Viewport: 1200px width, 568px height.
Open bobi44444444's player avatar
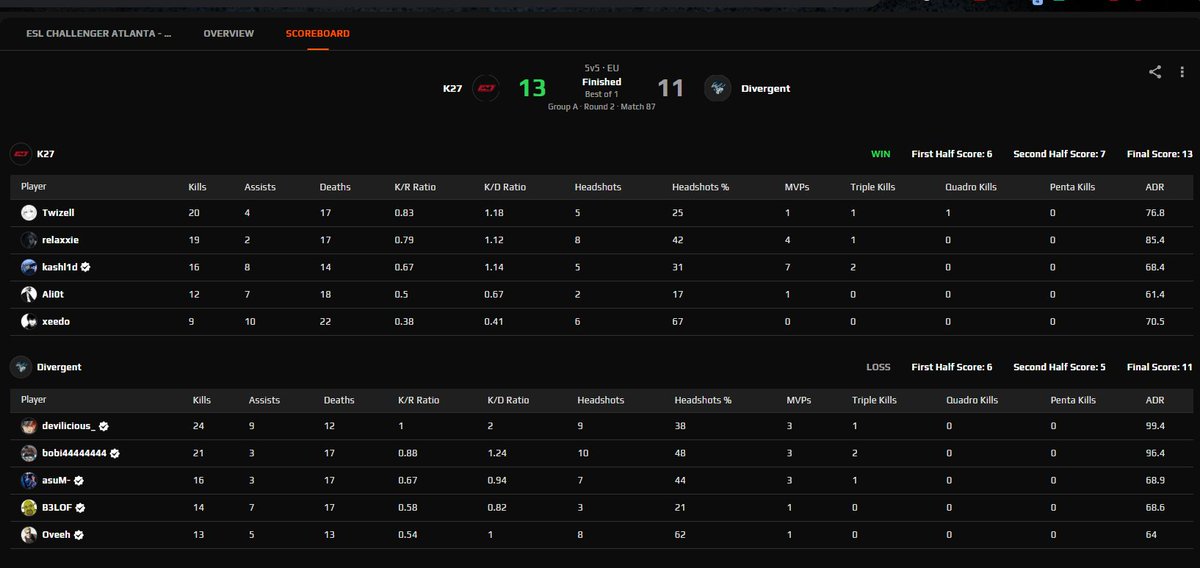29,453
